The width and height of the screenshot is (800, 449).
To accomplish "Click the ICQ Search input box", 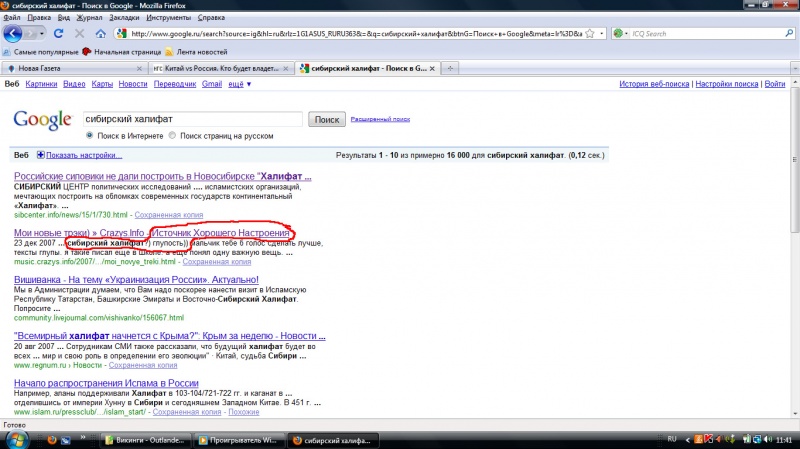I will (707, 34).
